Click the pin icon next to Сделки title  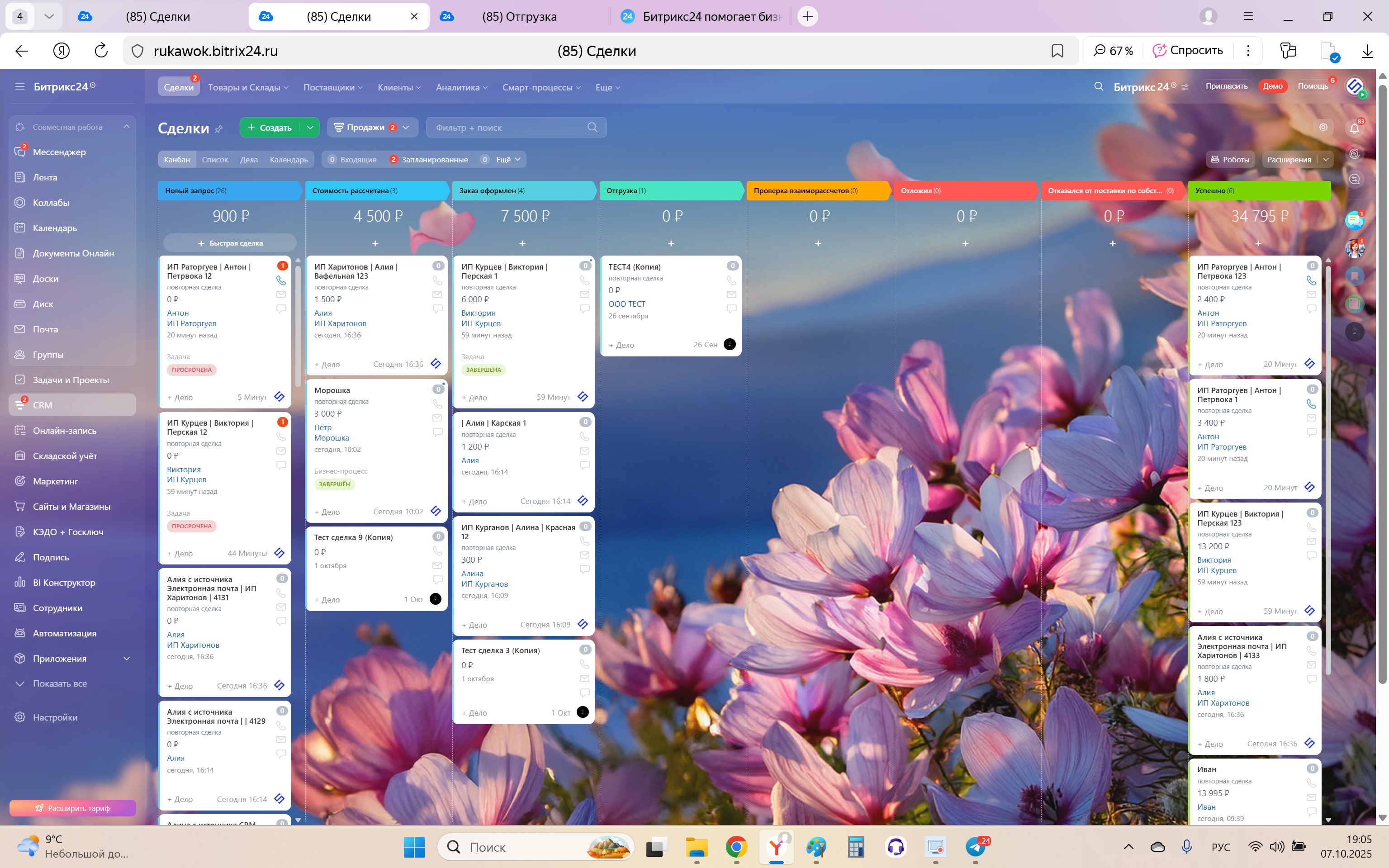[218, 129]
